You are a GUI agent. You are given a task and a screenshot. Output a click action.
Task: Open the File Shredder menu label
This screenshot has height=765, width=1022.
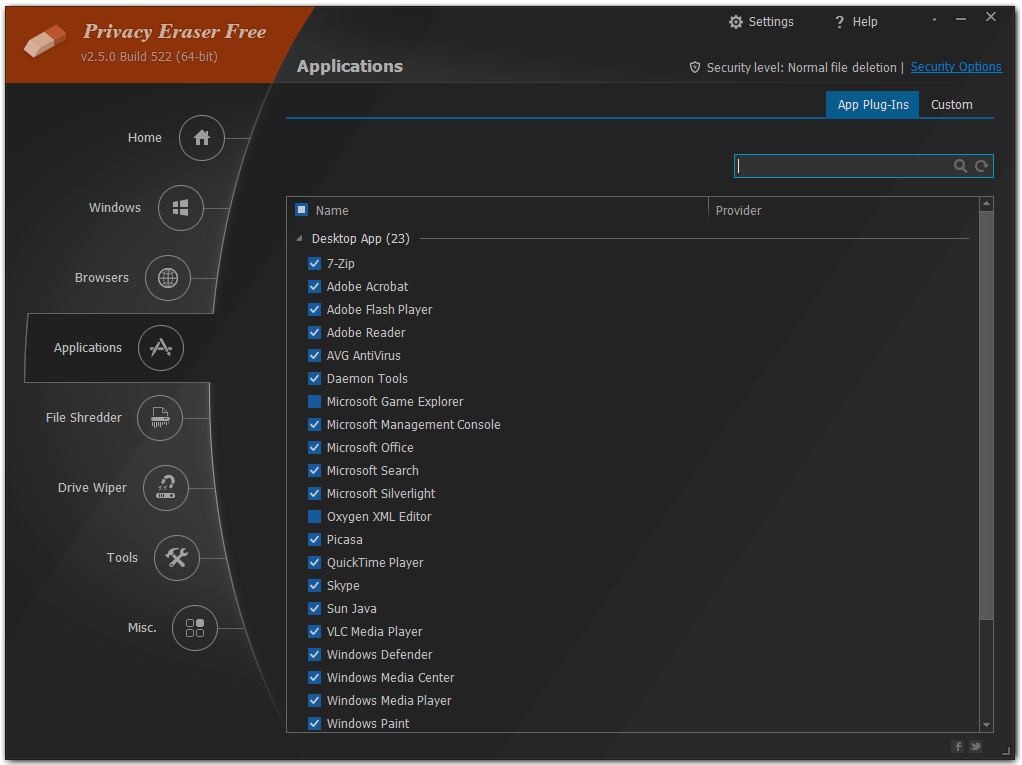(x=83, y=418)
